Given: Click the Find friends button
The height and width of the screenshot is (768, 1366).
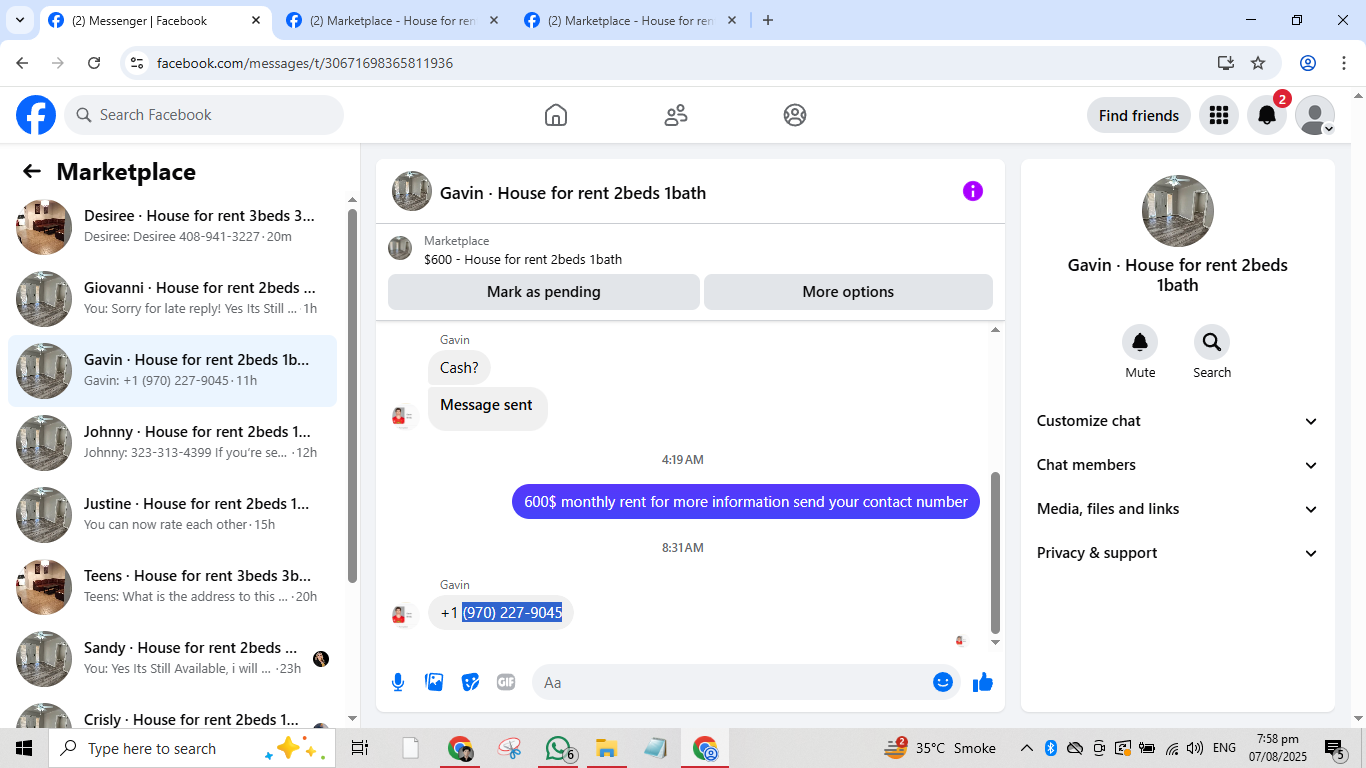Looking at the screenshot, I should 1139,115.
